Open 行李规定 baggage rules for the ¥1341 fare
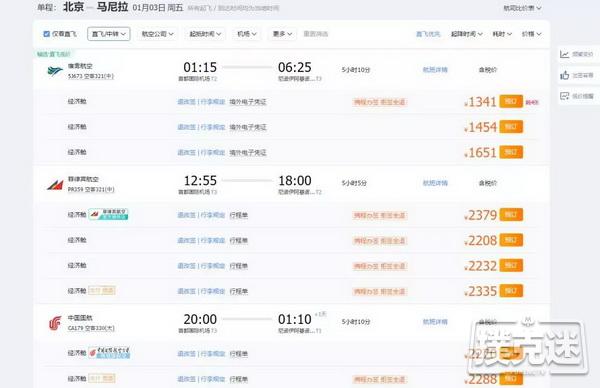 [x=213, y=102]
